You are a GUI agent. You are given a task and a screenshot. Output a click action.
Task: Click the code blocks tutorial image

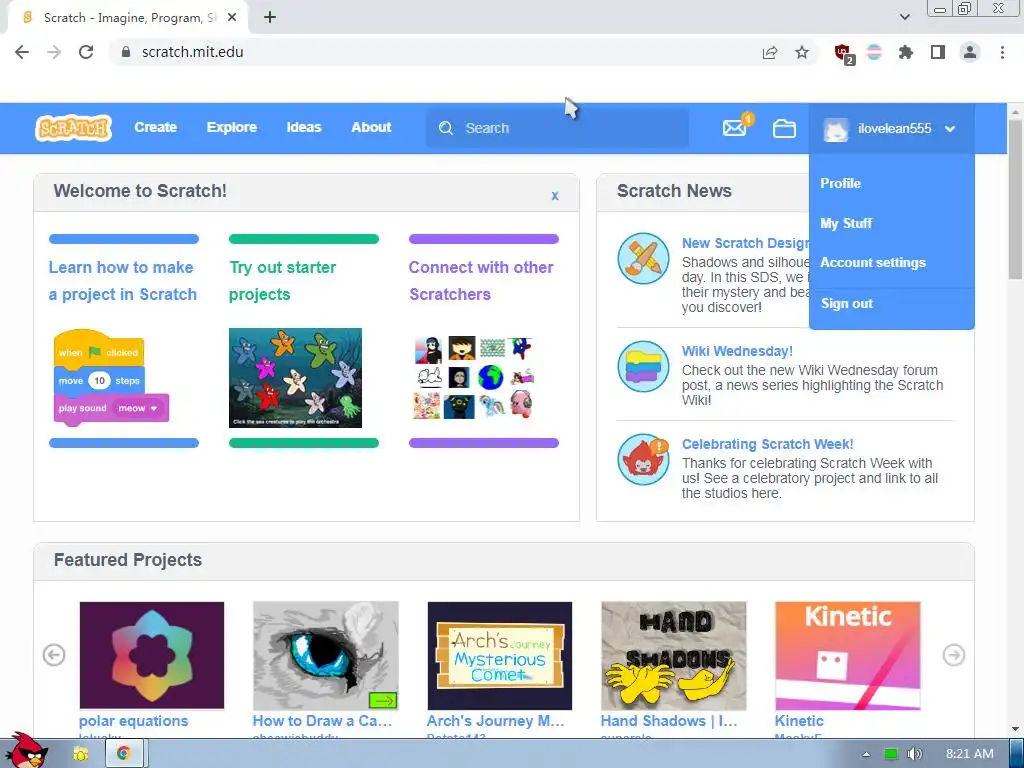click(x=111, y=377)
